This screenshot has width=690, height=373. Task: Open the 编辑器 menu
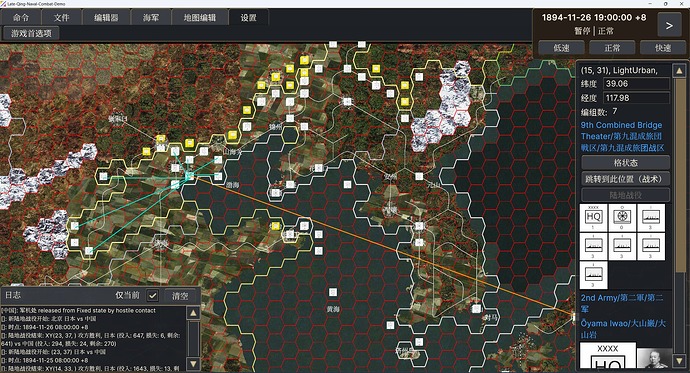click(x=106, y=18)
